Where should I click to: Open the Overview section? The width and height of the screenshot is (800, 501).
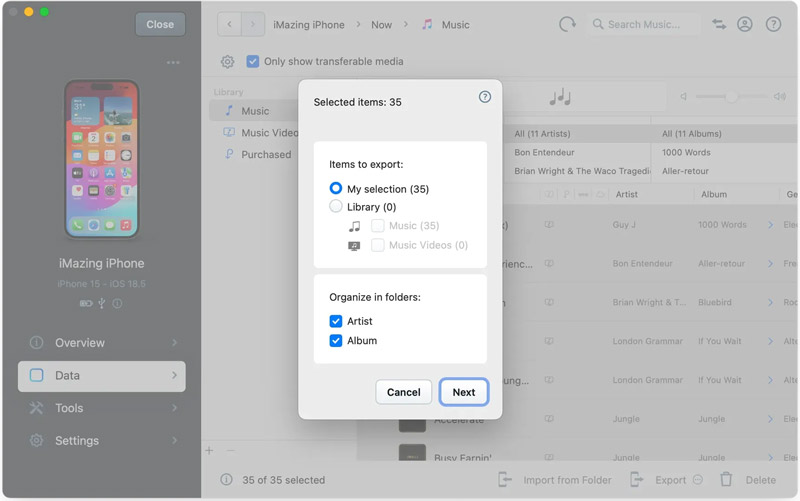(x=102, y=343)
